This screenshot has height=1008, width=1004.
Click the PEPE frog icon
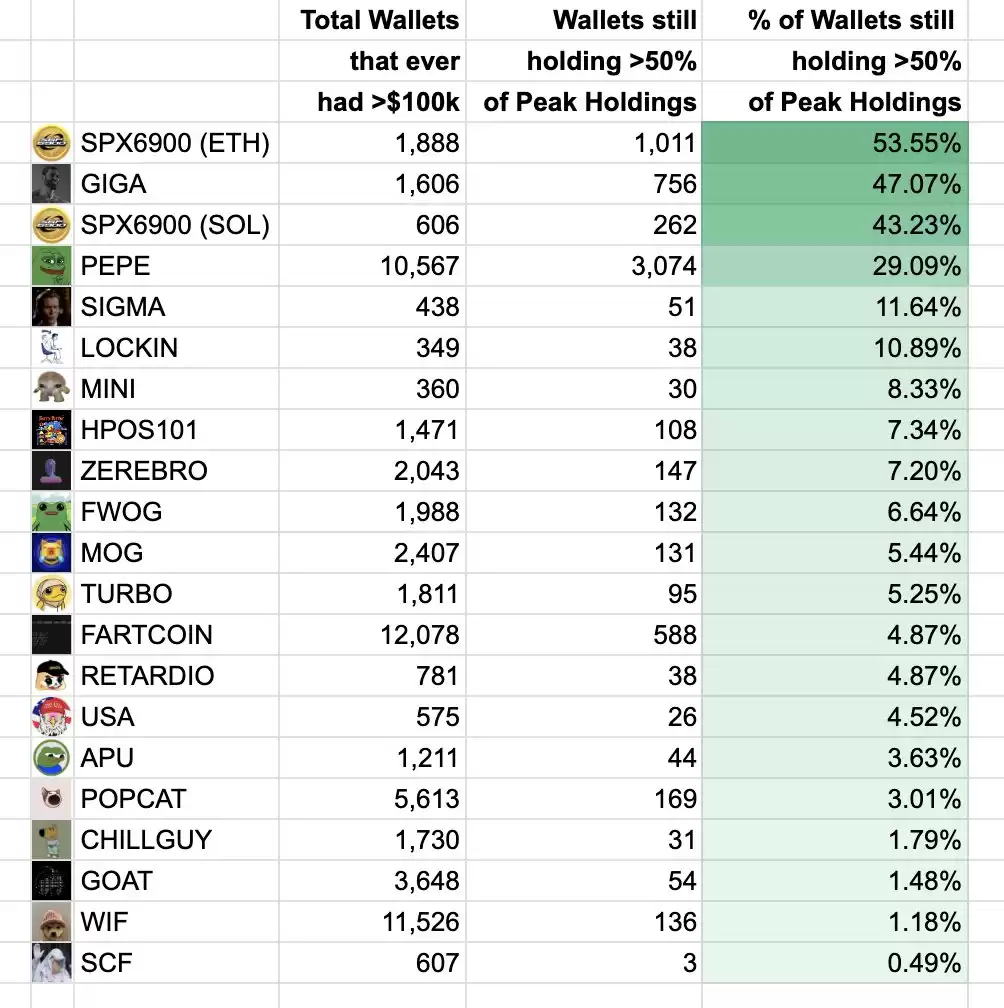click(51, 266)
